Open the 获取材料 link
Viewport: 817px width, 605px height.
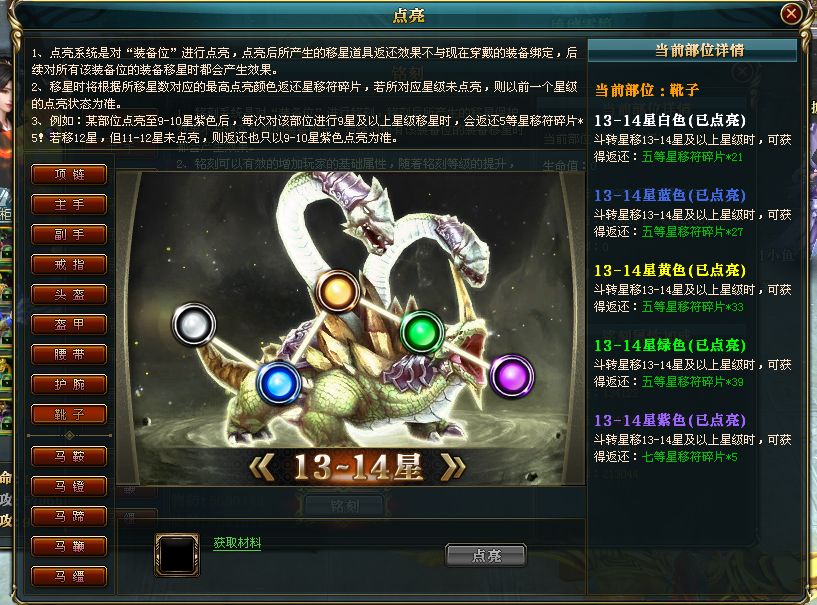click(237, 543)
